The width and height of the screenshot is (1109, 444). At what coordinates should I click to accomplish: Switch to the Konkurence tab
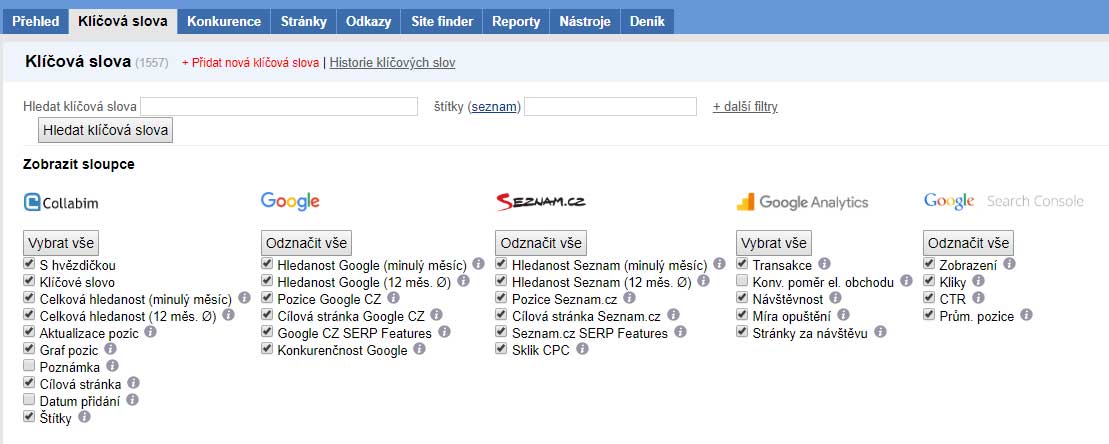point(224,21)
